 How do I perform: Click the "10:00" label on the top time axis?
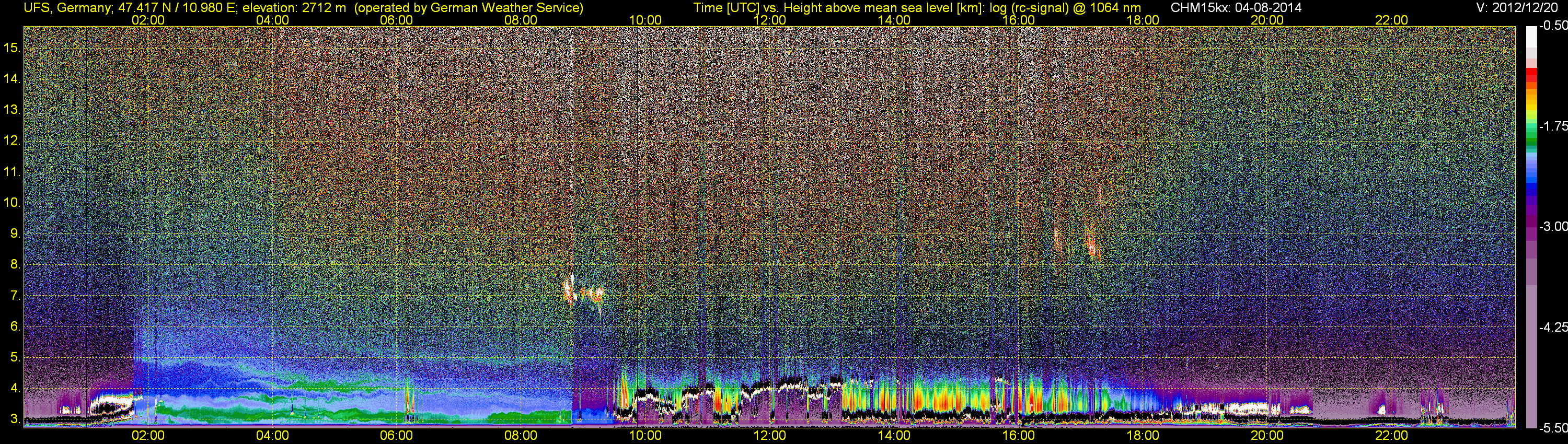(x=645, y=20)
